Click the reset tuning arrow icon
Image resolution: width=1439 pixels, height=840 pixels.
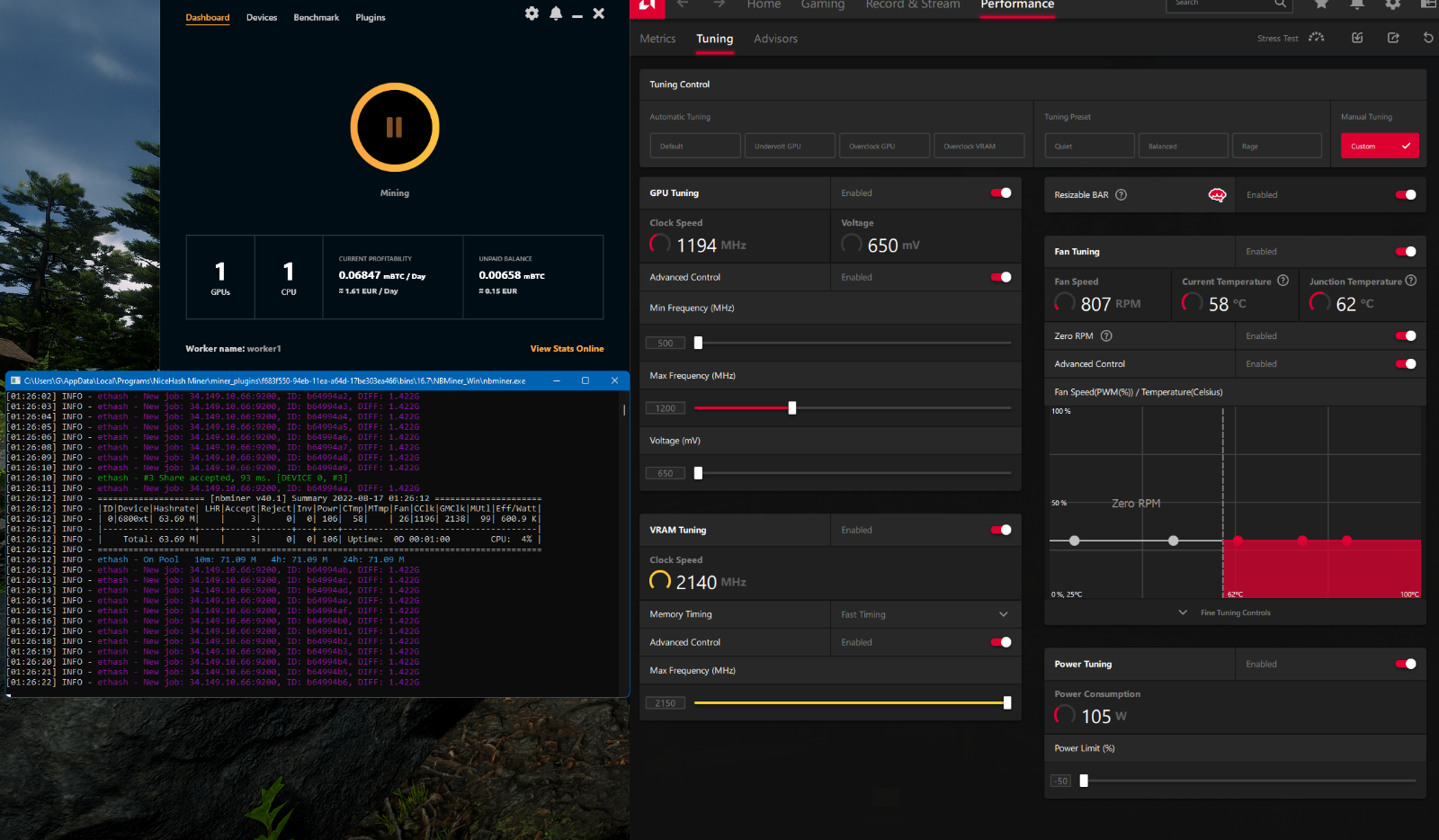1428,38
